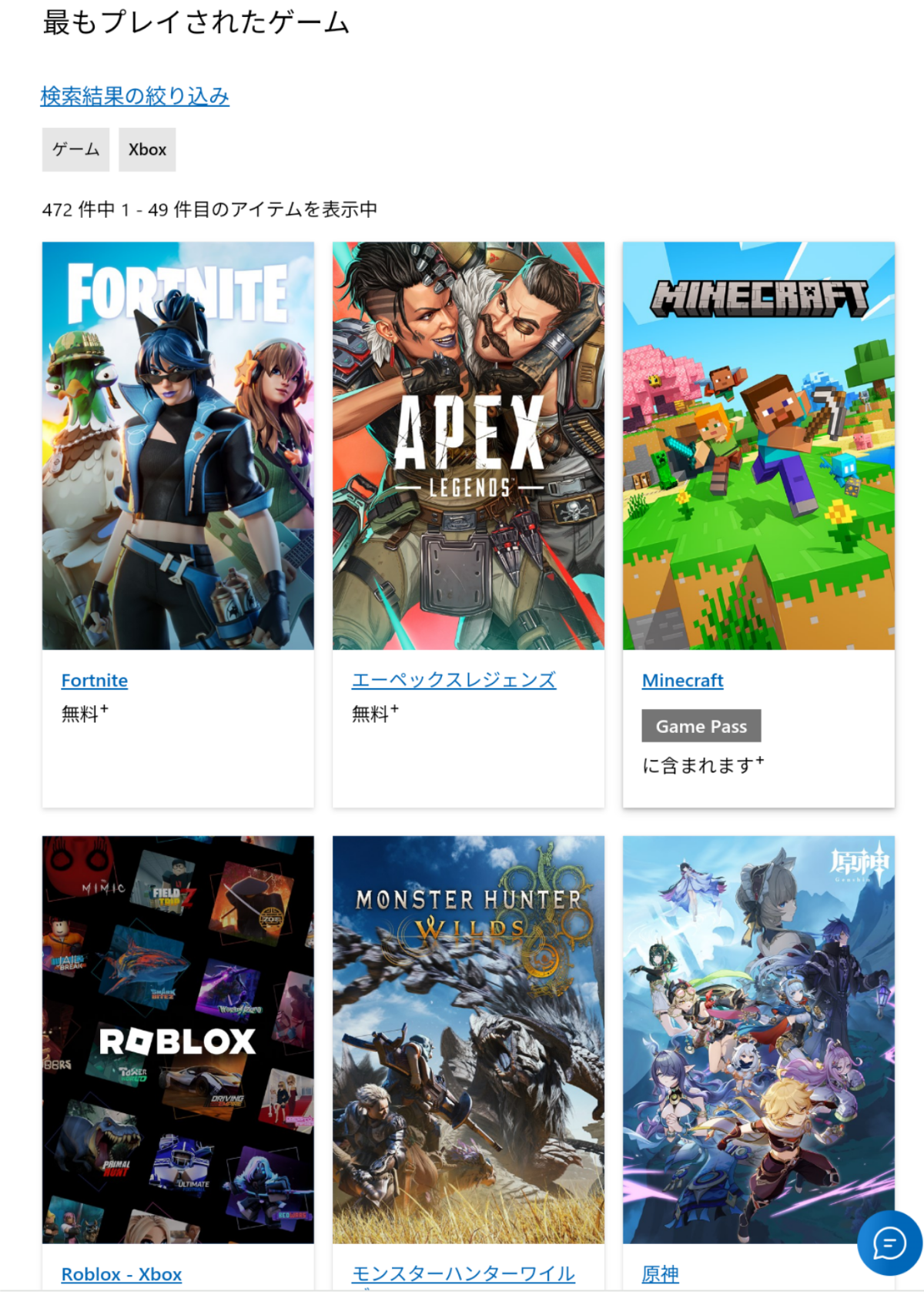Click the Xbox filter tag
The height and width of the screenshot is (1298, 924).
click(x=147, y=149)
